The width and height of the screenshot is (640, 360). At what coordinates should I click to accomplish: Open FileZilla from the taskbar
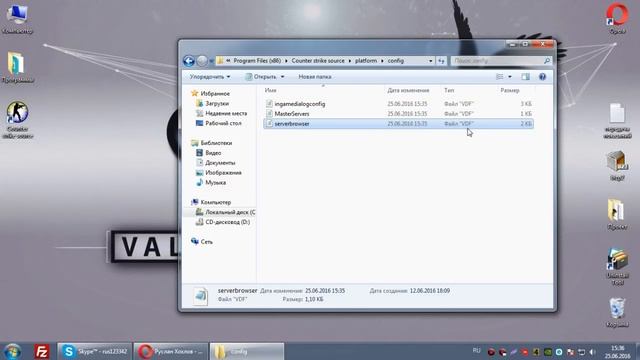click(x=42, y=351)
